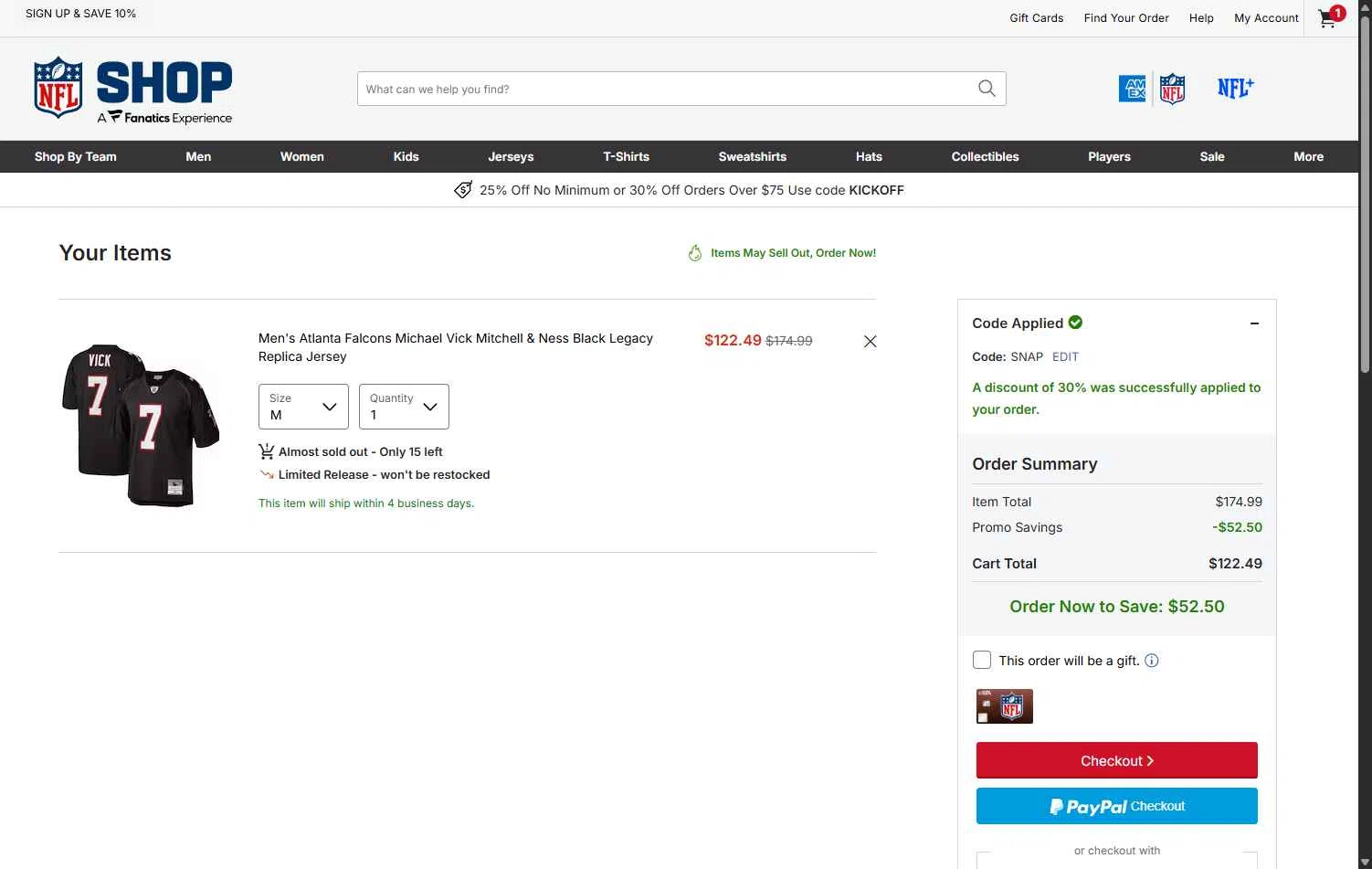Click the NFL gift card image
Viewport: 1372px width, 869px height.
[1005, 706]
